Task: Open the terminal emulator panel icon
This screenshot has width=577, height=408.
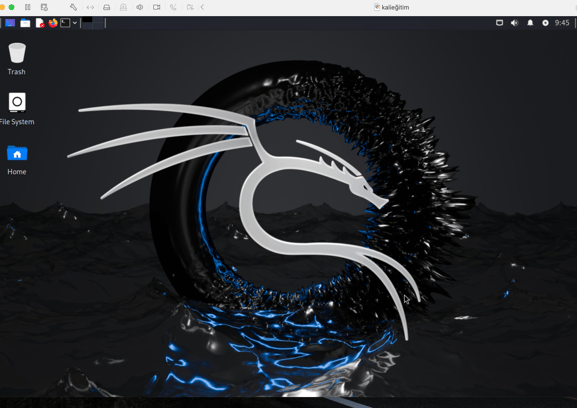Action: 65,23
